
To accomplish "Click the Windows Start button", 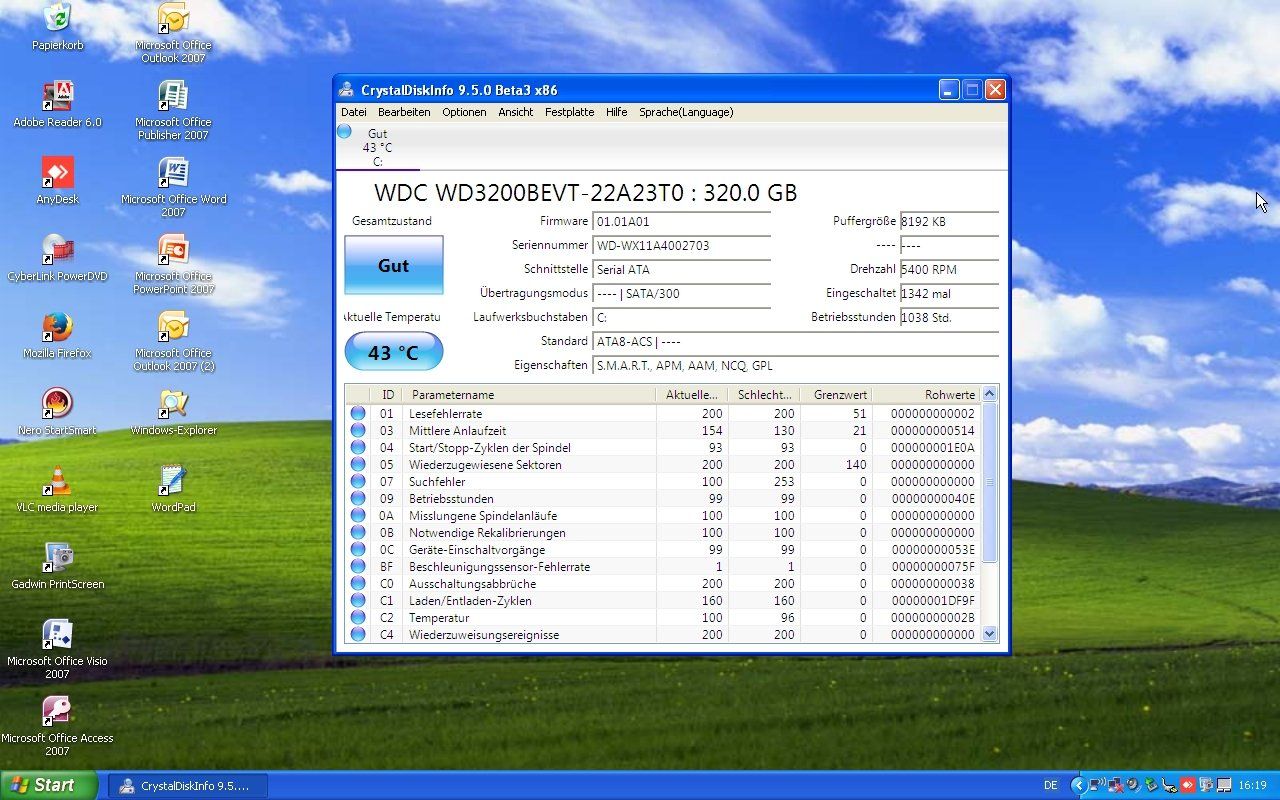I will click(48, 785).
